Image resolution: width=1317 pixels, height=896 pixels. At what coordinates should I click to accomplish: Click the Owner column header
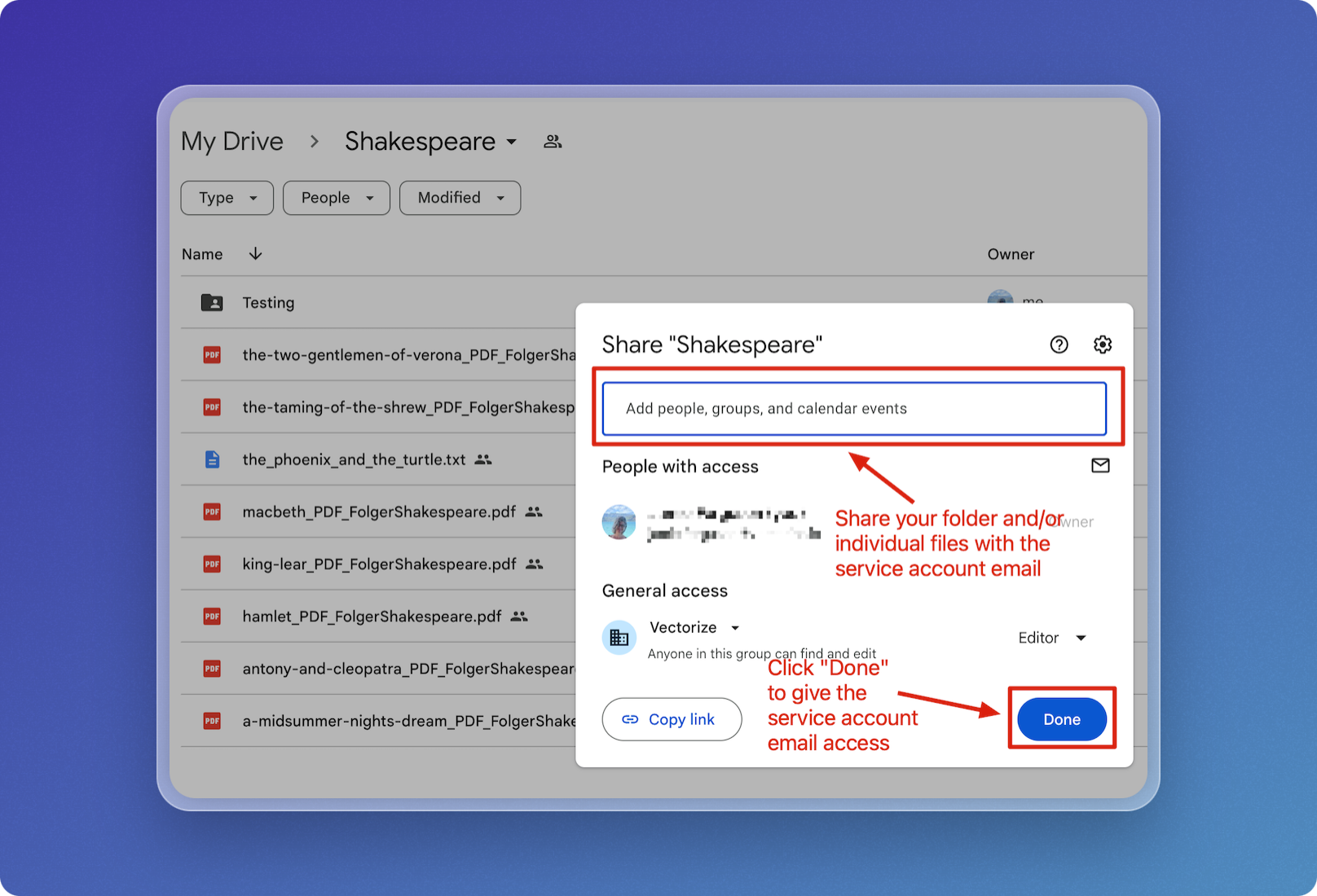coord(1011,254)
